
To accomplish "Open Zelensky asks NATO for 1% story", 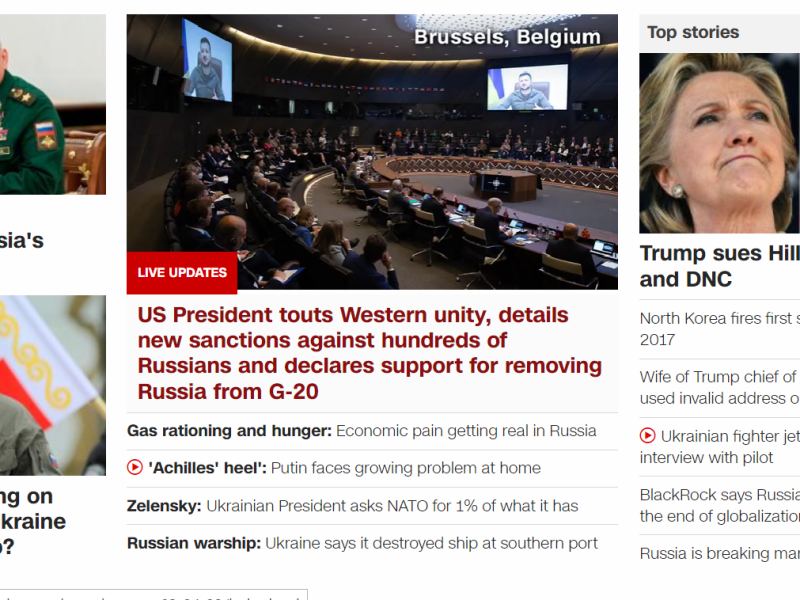I will pyautogui.click(x=353, y=506).
